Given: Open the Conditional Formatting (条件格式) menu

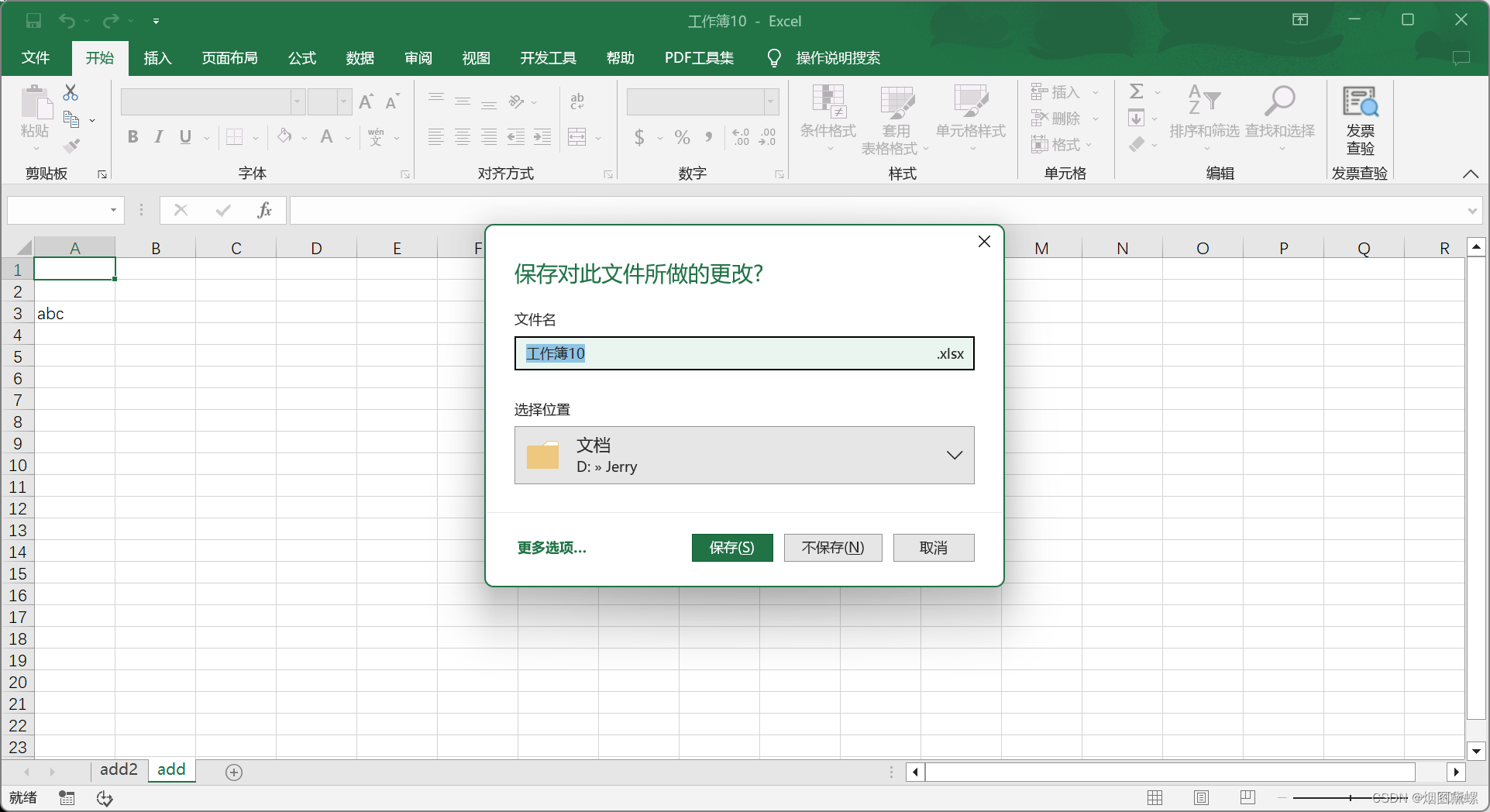Looking at the screenshot, I should pos(828,117).
